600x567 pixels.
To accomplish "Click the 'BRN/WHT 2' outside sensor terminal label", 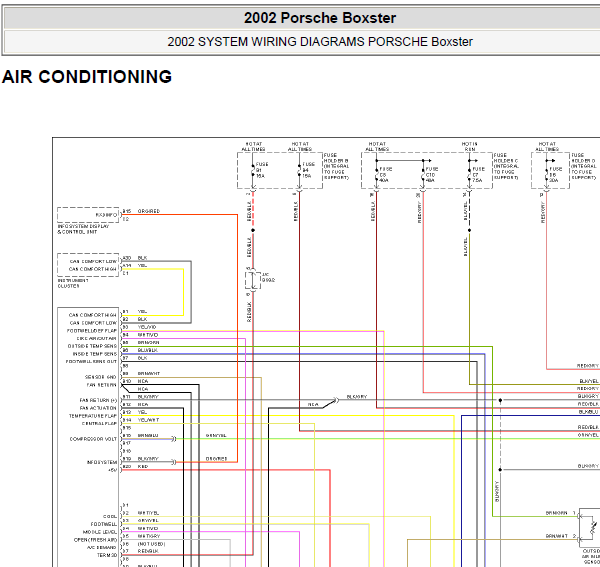I will coord(561,536).
